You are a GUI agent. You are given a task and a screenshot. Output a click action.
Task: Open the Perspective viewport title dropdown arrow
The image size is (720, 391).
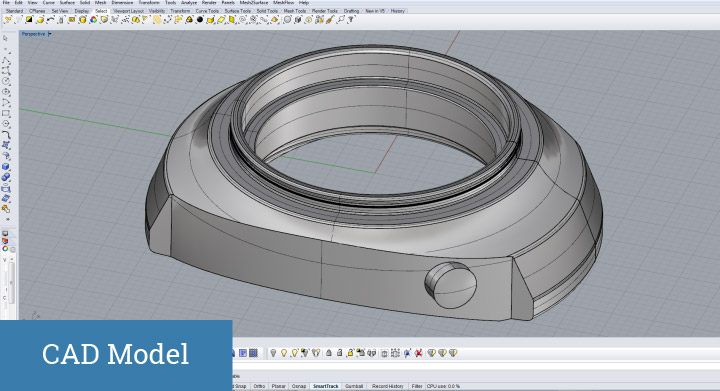50,34
